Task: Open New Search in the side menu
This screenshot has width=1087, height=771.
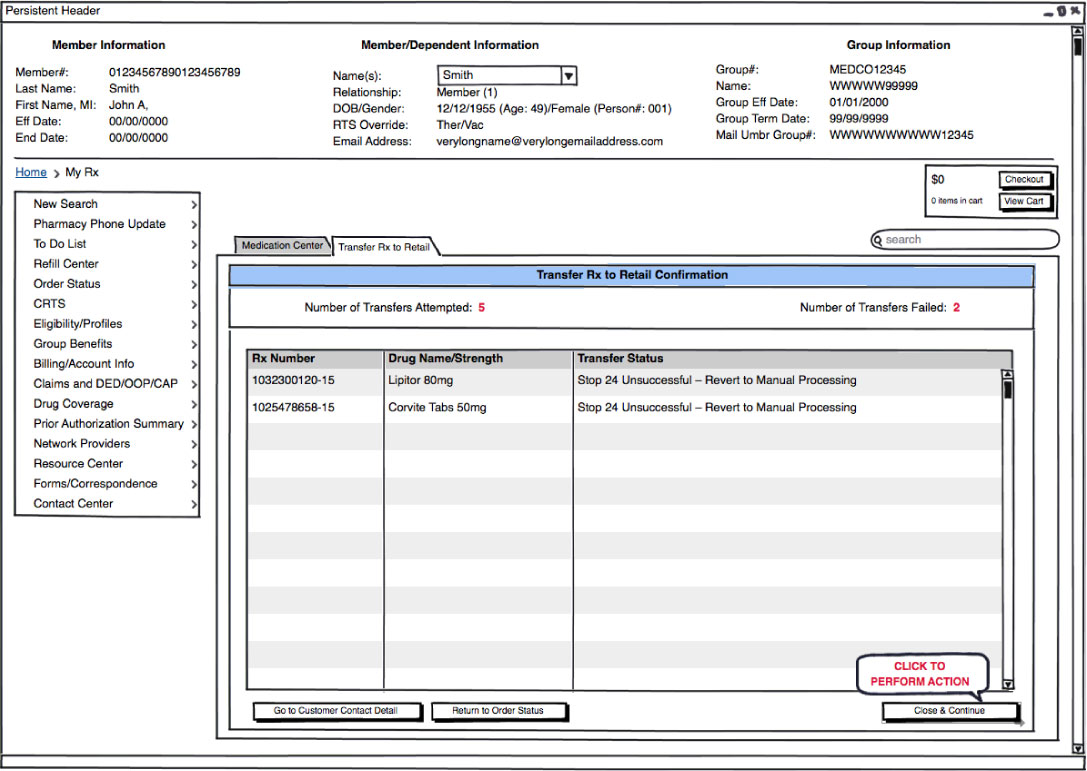Action: click(66, 204)
